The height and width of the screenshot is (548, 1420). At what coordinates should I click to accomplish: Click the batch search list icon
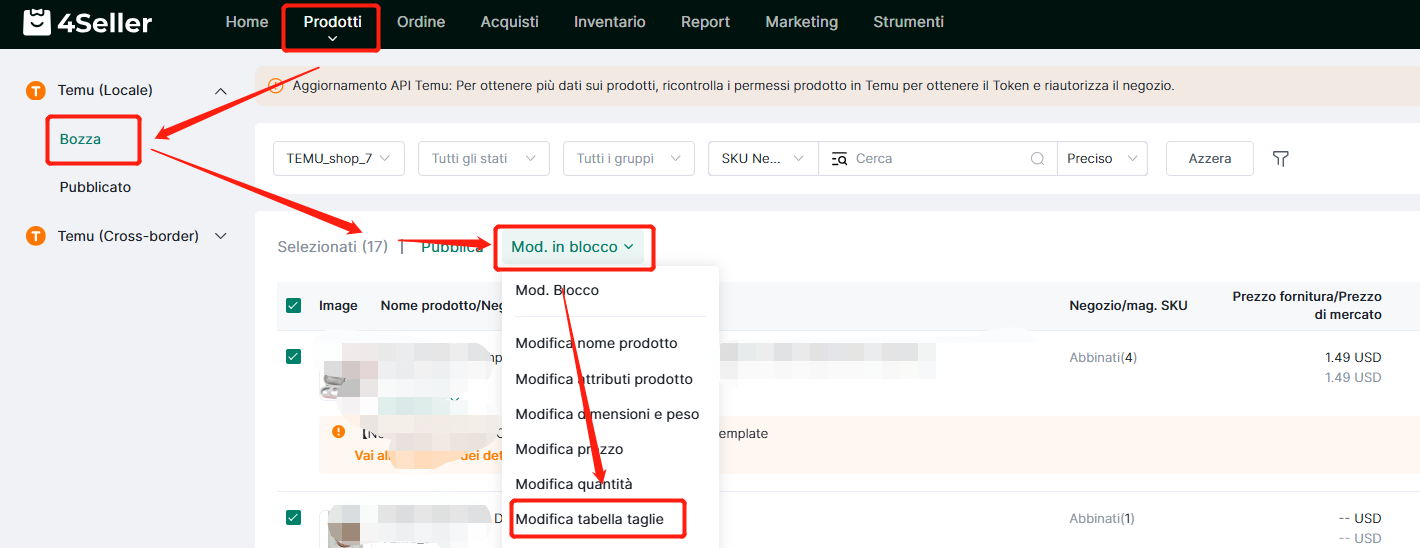point(839,159)
